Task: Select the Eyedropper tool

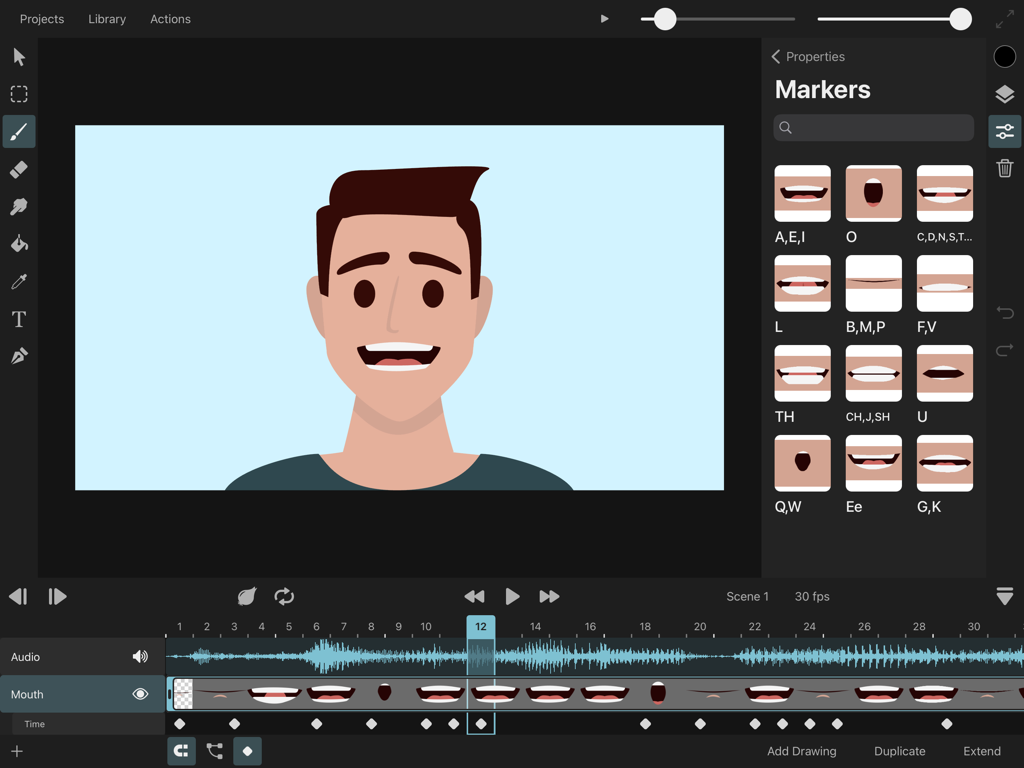Action: coord(18,281)
